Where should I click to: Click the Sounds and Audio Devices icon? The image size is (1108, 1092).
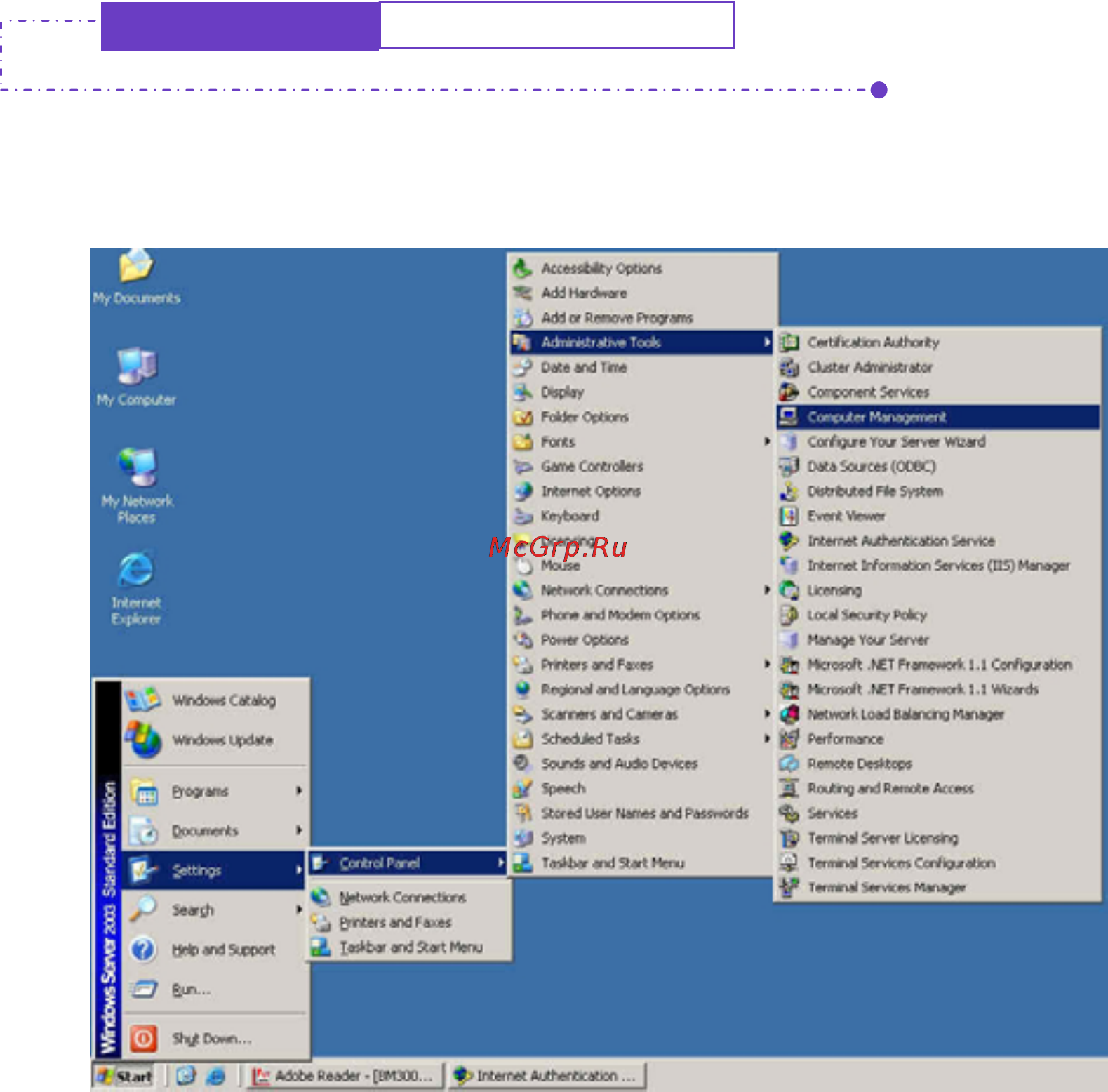522,764
